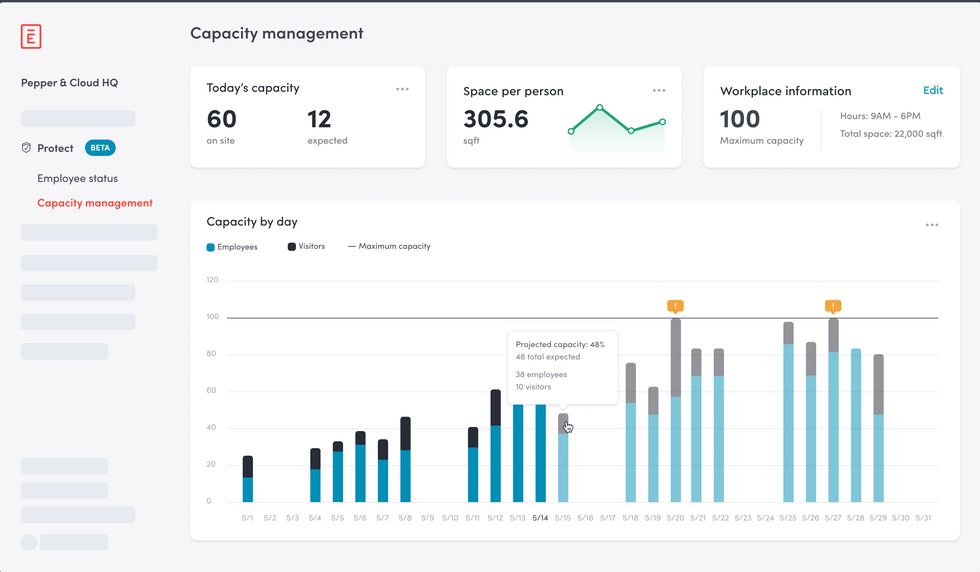This screenshot has height=572, width=980.
Task: Click Edit in Workplace information
Action: click(x=933, y=90)
